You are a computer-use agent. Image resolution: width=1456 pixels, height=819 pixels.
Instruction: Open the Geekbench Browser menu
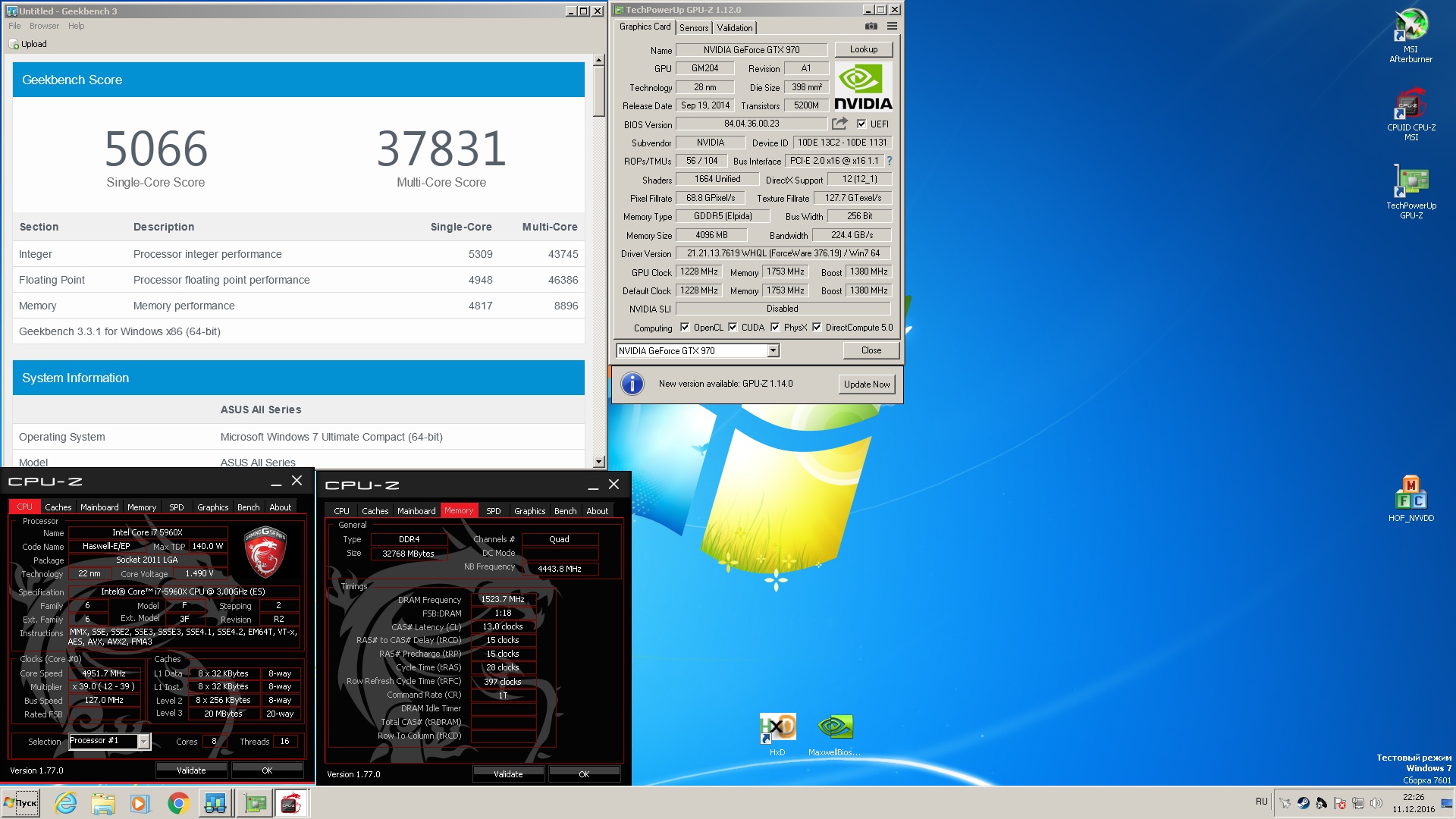[x=44, y=26]
